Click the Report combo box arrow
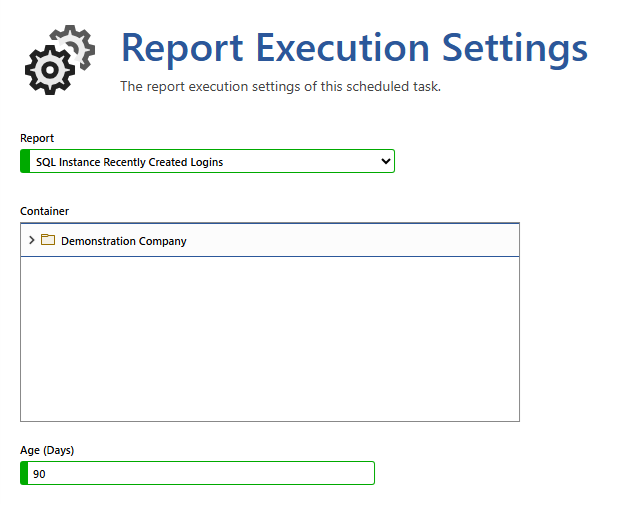The width and height of the screenshot is (639, 509). coord(386,161)
